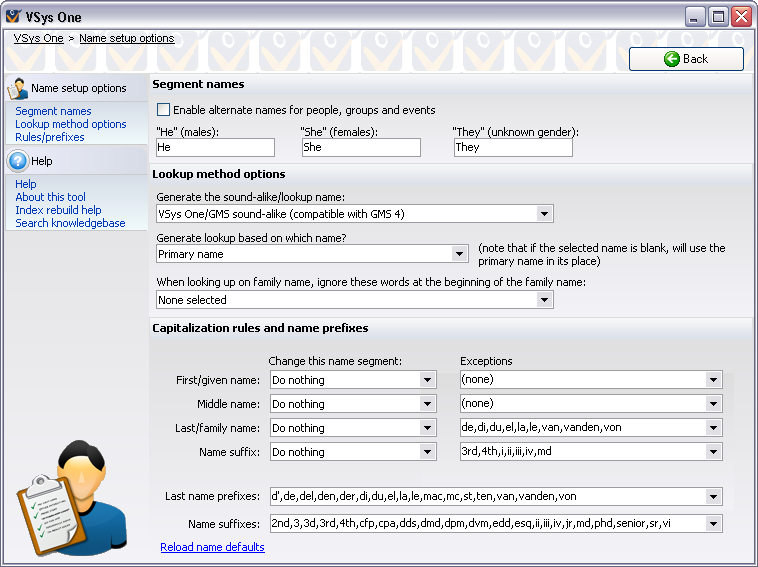The image size is (758, 567).
Task: Open Name suffix Exceptions dropdown
Action: [x=713, y=451]
